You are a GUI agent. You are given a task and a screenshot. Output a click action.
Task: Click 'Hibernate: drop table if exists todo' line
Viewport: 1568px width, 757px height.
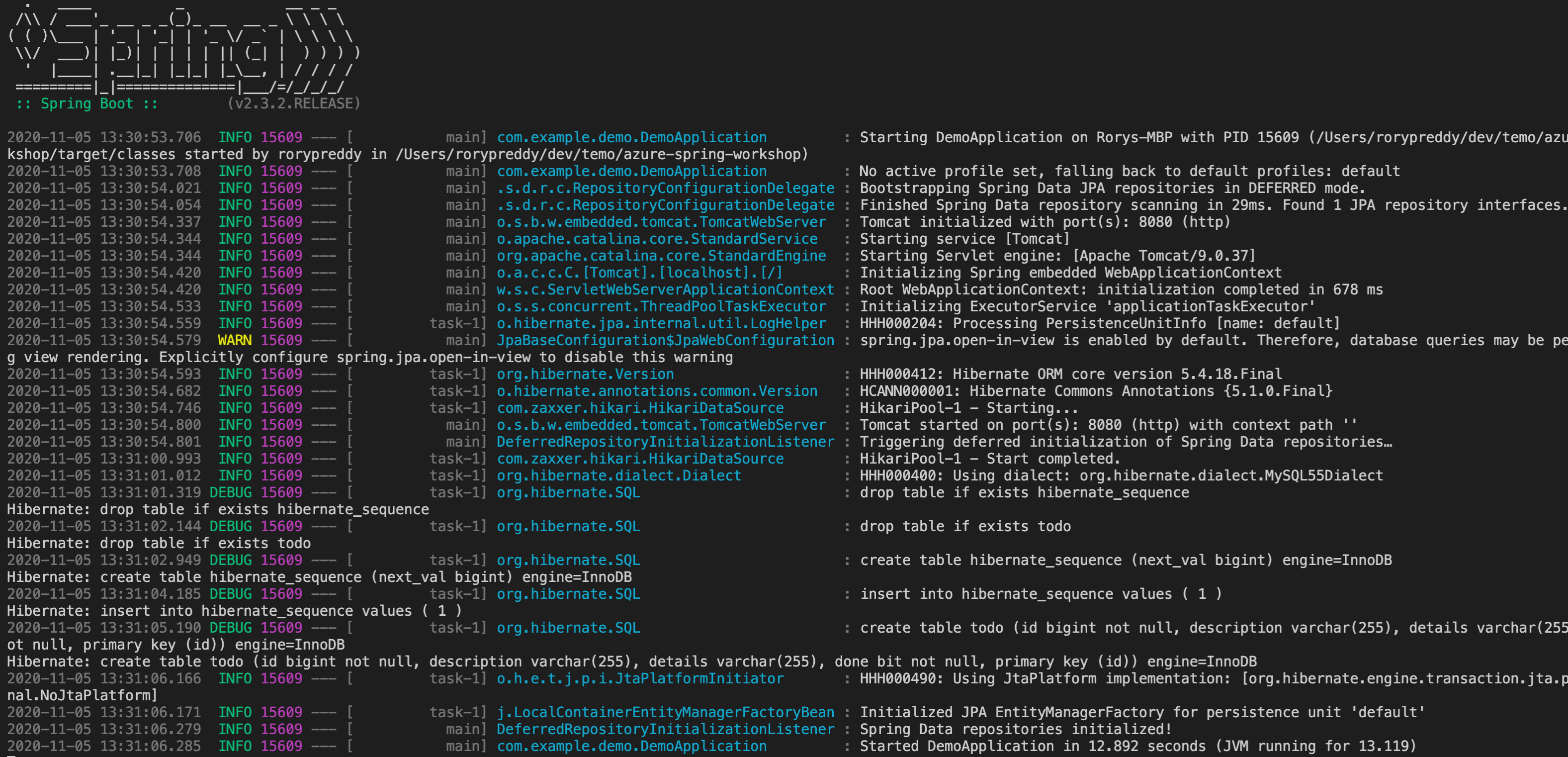(x=159, y=543)
